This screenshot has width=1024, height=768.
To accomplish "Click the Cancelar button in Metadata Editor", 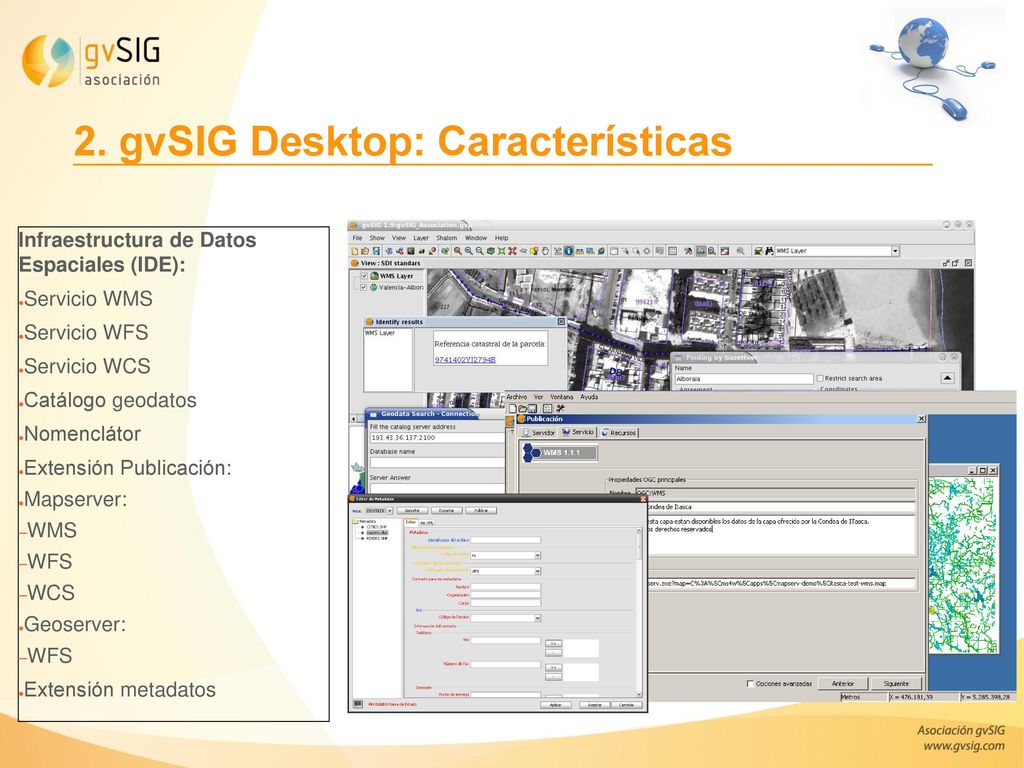I will pos(626,705).
